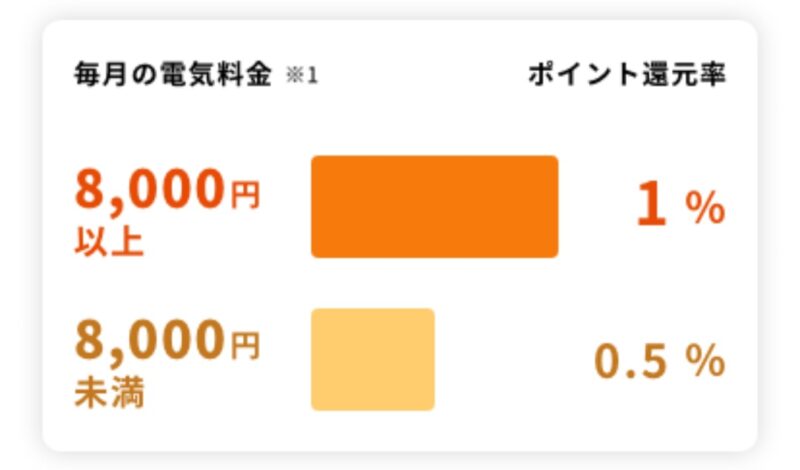800x470 pixels.
Task: Click the 毎月の電気料金 heading
Action: [172, 75]
